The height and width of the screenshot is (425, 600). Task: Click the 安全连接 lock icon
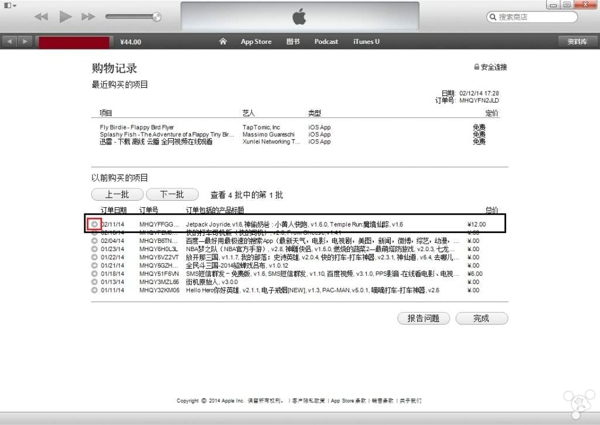click(x=476, y=67)
